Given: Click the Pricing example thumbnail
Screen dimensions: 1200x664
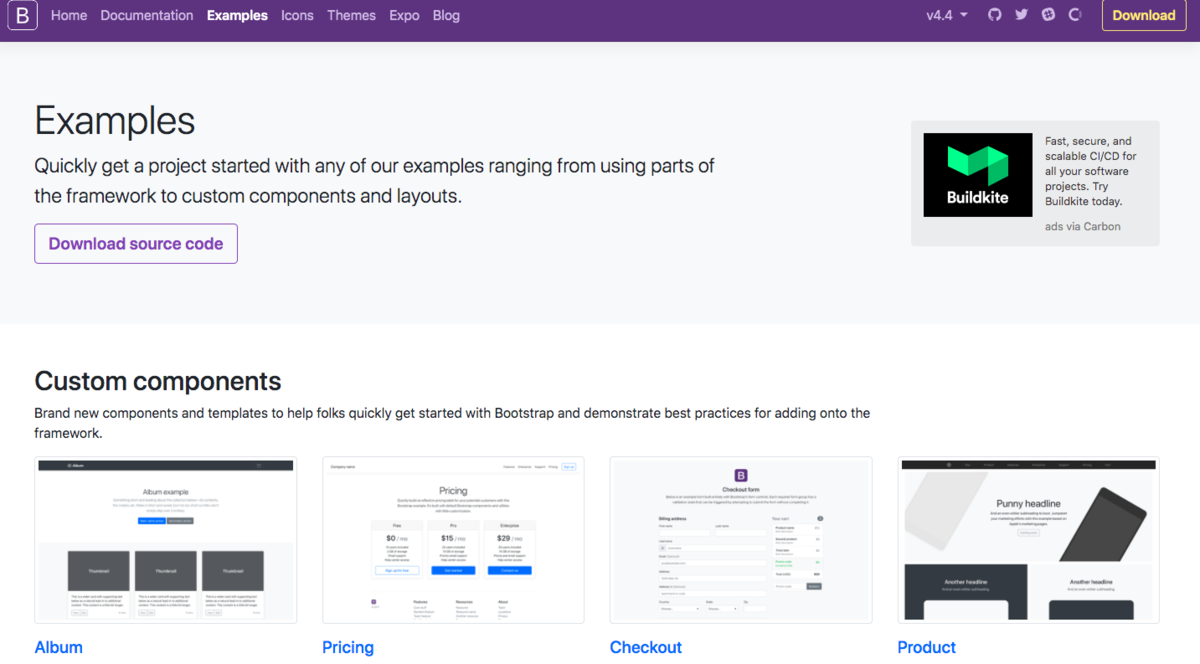Looking at the screenshot, I should 453,540.
